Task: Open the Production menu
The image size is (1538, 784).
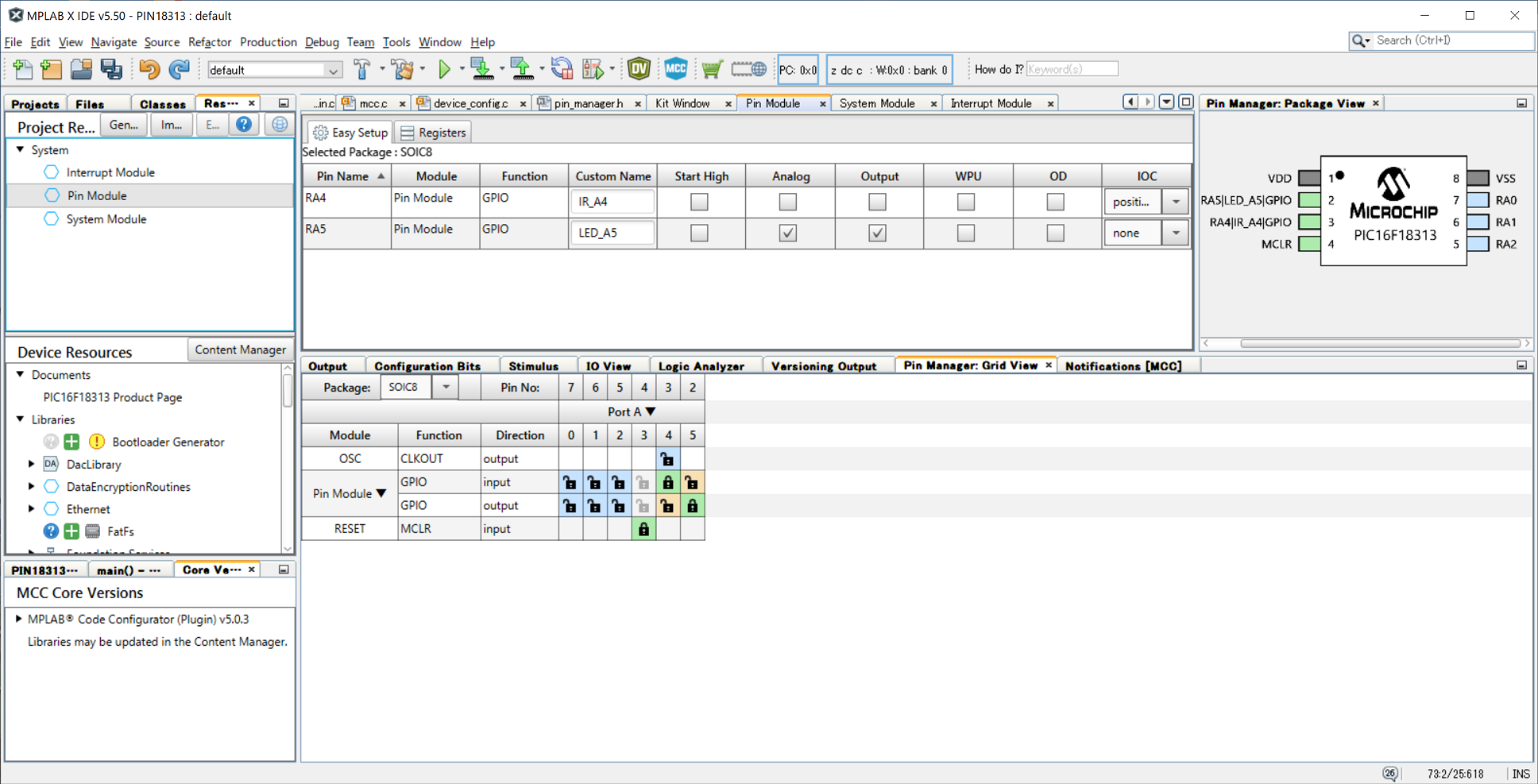Action: click(269, 42)
